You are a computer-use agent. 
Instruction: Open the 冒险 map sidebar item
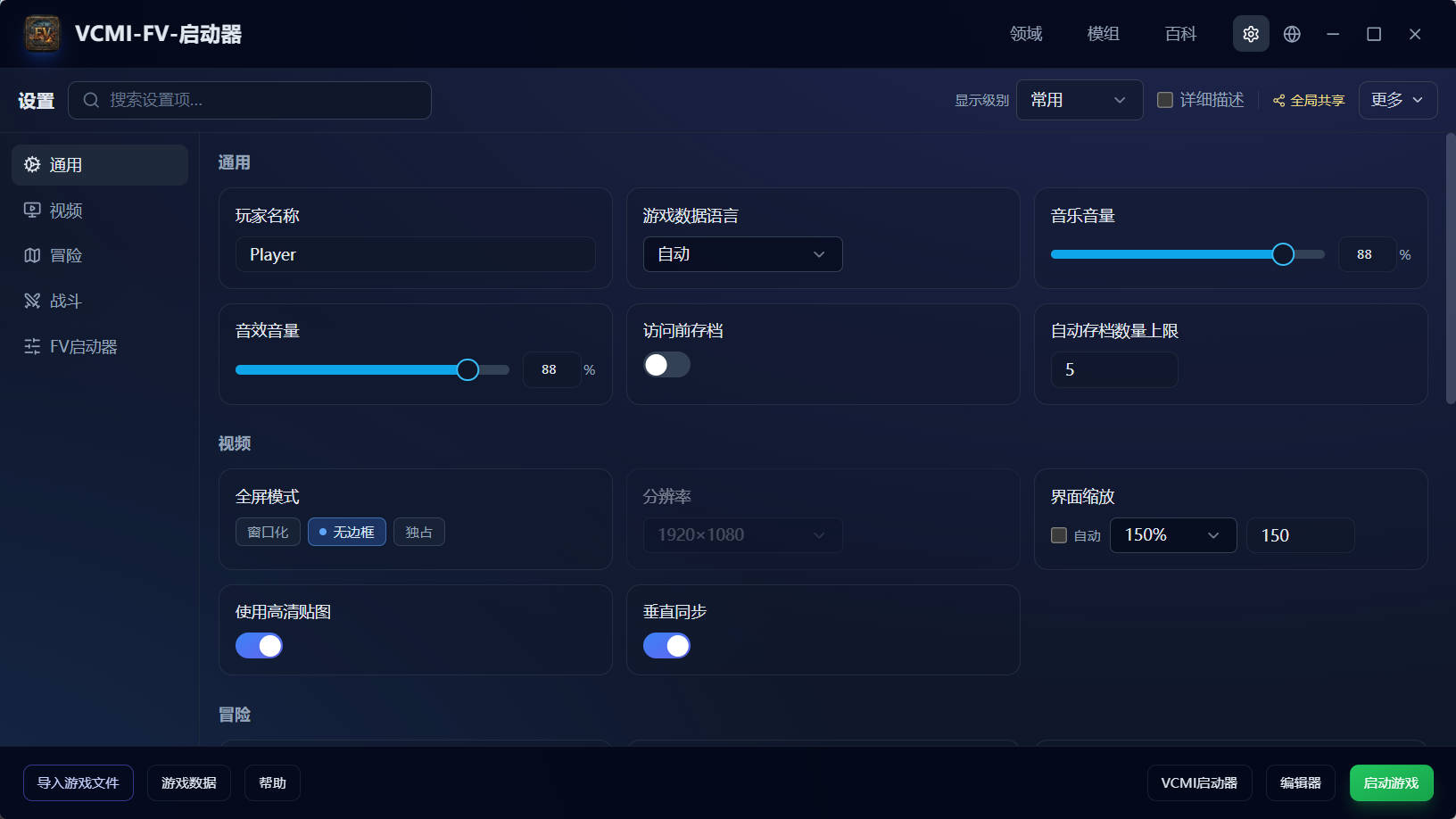click(x=100, y=255)
